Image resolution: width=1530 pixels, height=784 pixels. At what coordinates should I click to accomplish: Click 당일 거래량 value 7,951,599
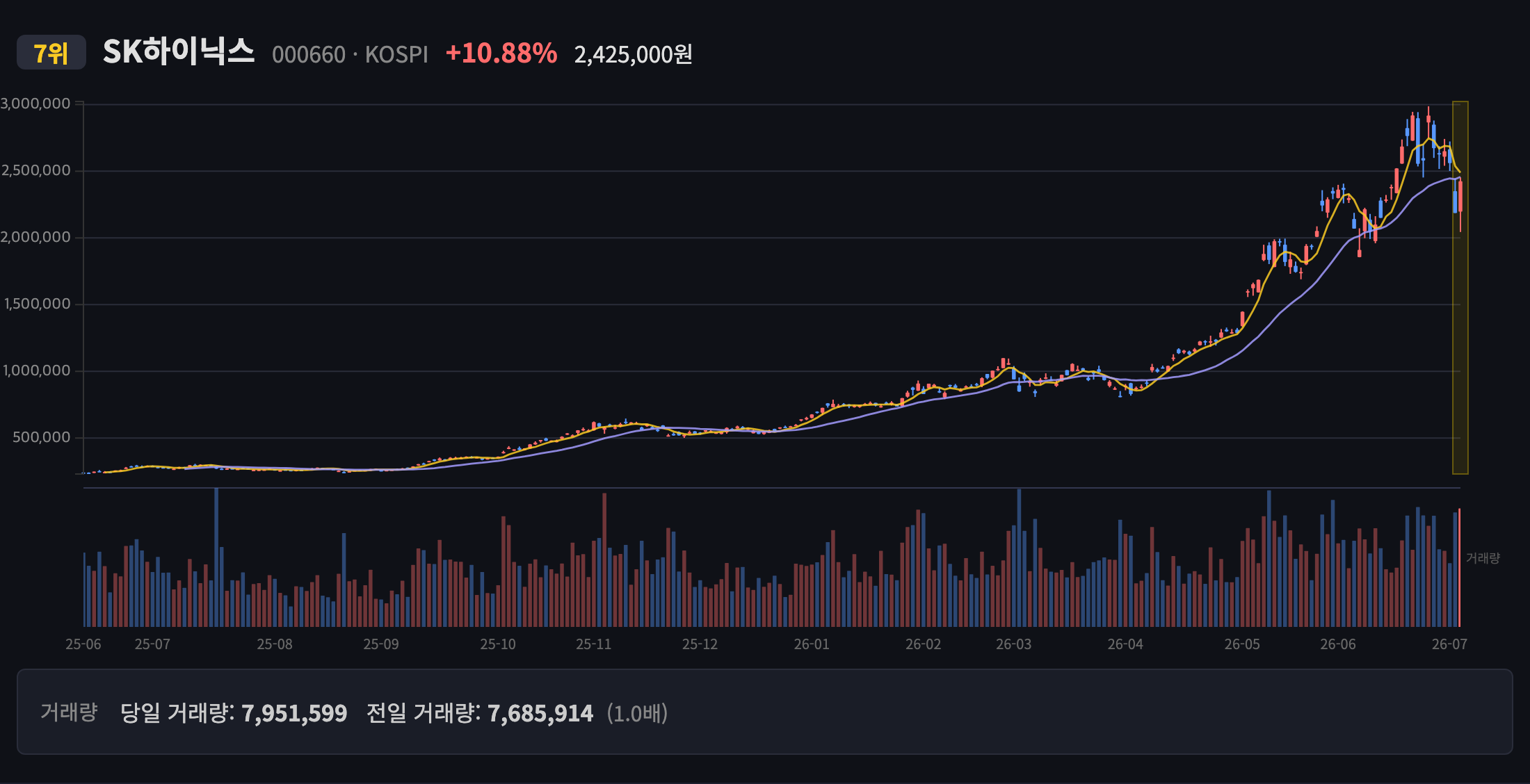294,713
